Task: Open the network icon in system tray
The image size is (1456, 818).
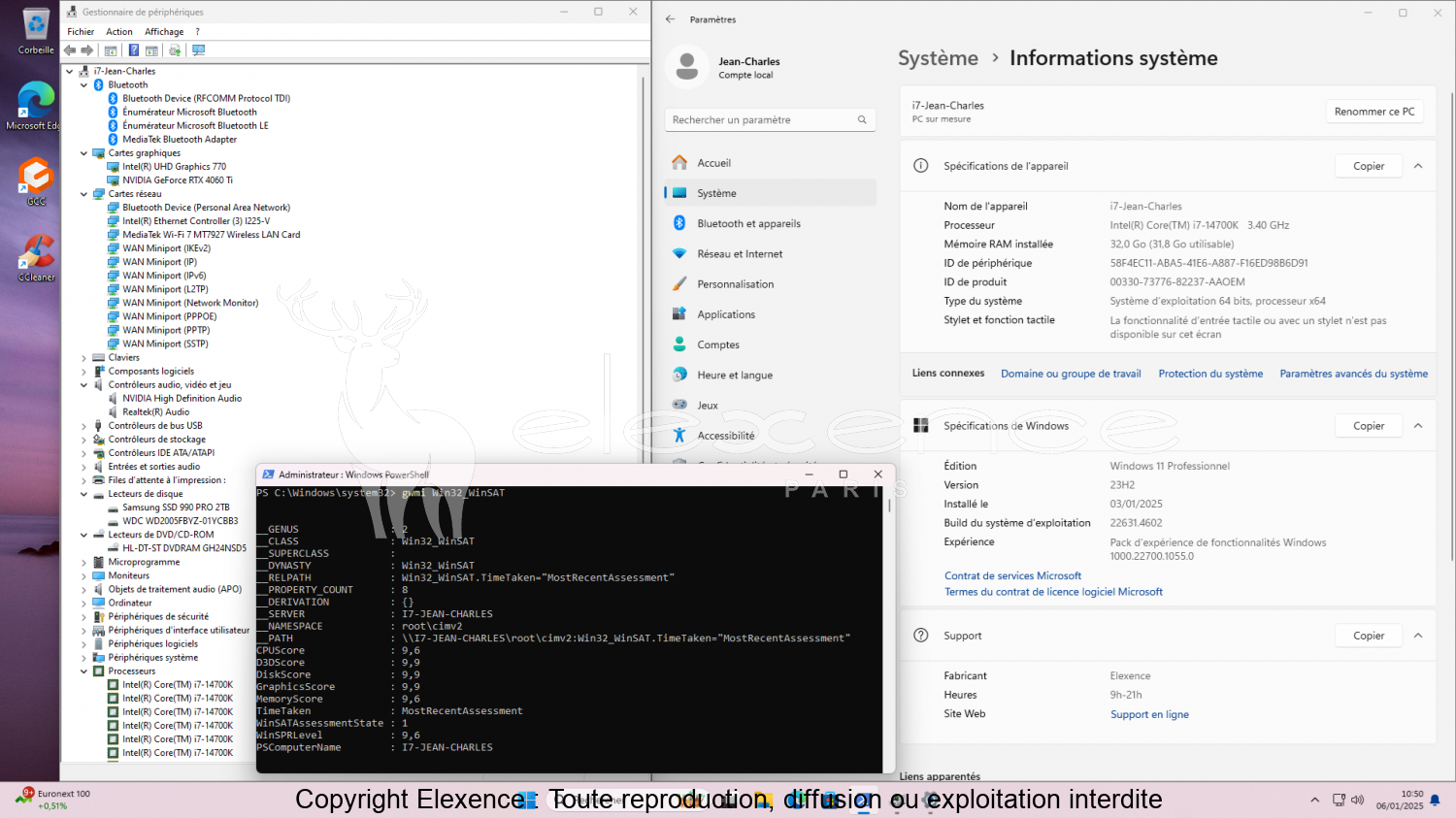Action: [x=1340, y=800]
